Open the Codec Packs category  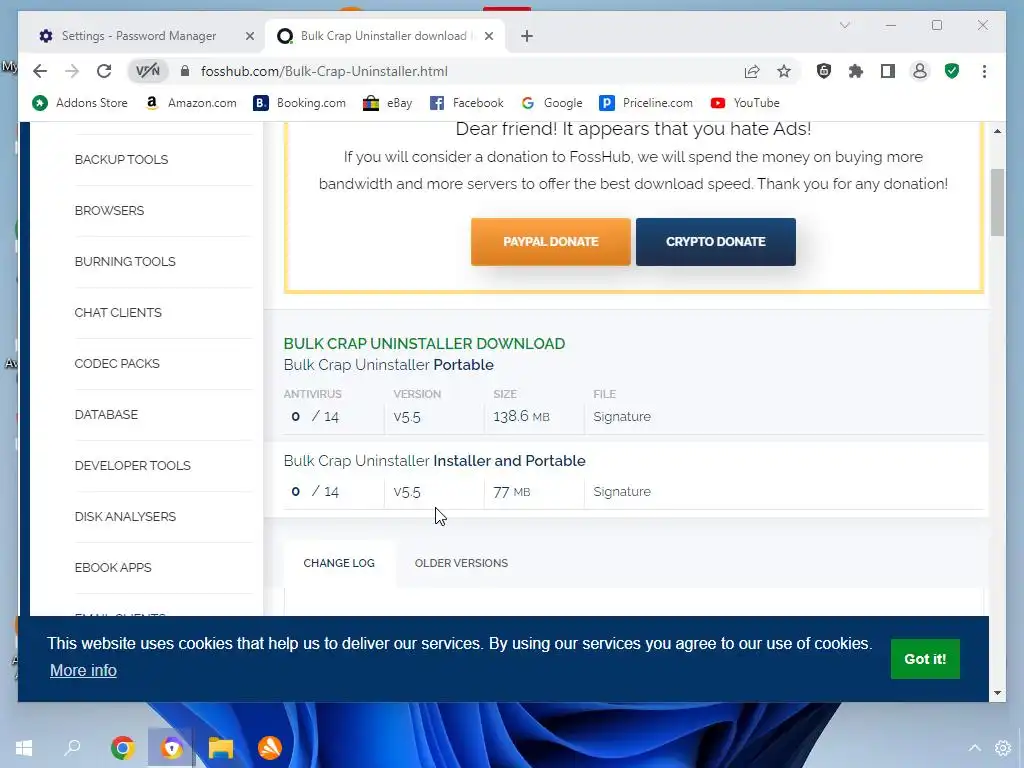tap(117, 363)
